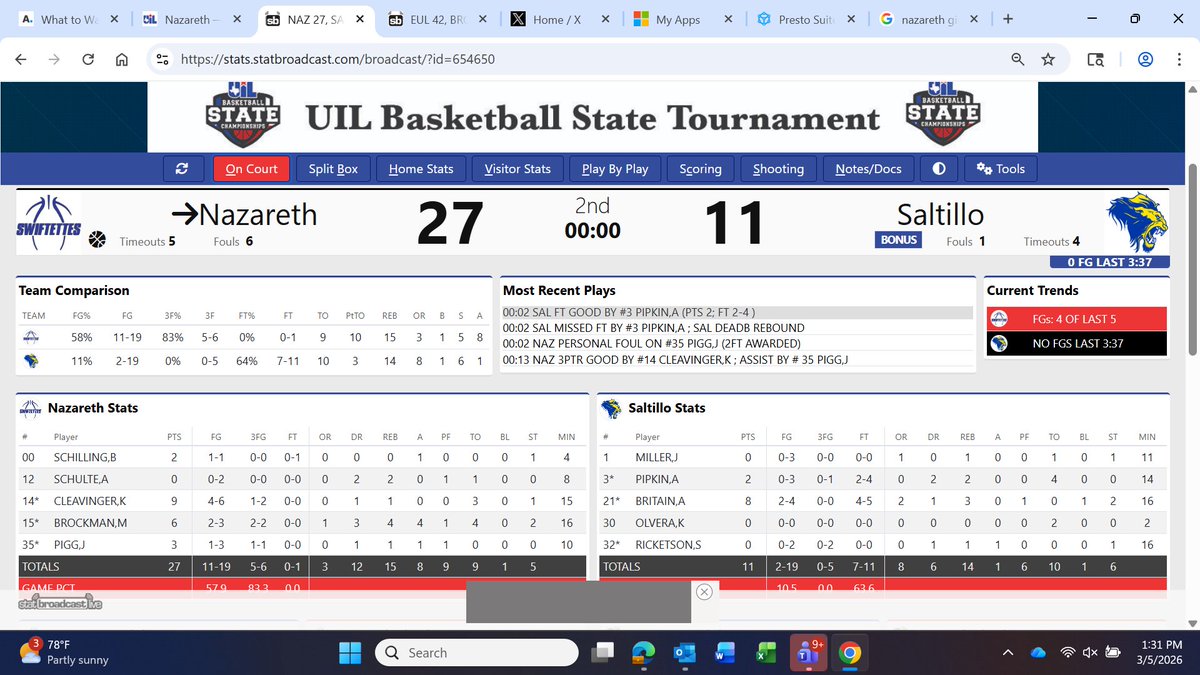Open the browser profile icon
Image resolution: width=1200 pixels, height=675 pixels.
coord(1146,60)
